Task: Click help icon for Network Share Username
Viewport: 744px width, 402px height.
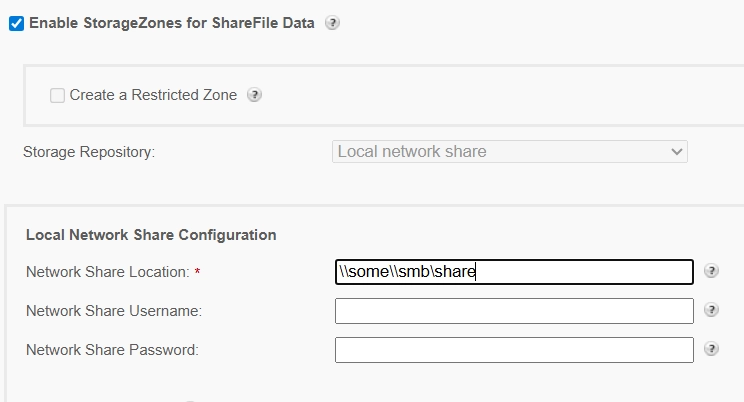Action: pos(711,310)
